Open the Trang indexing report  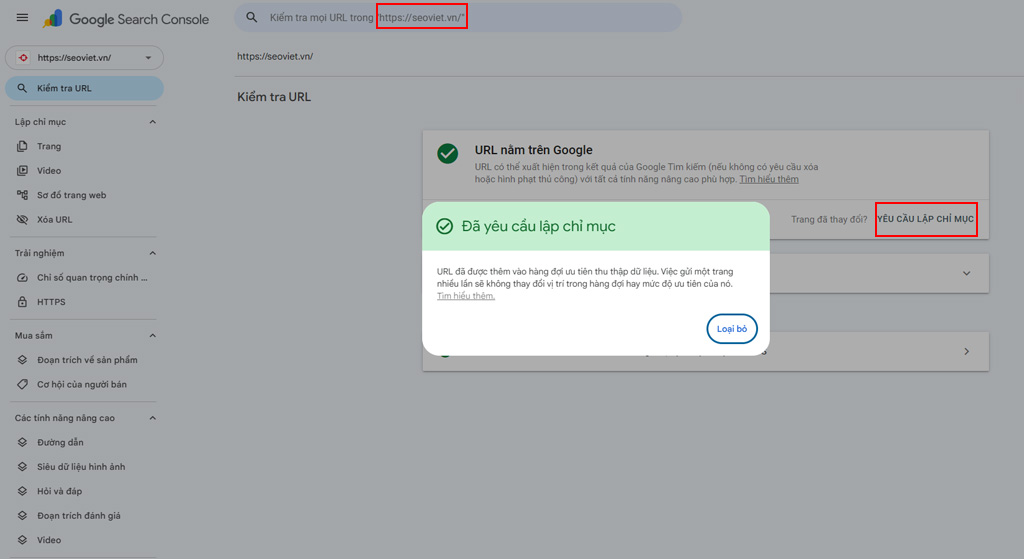49,146
